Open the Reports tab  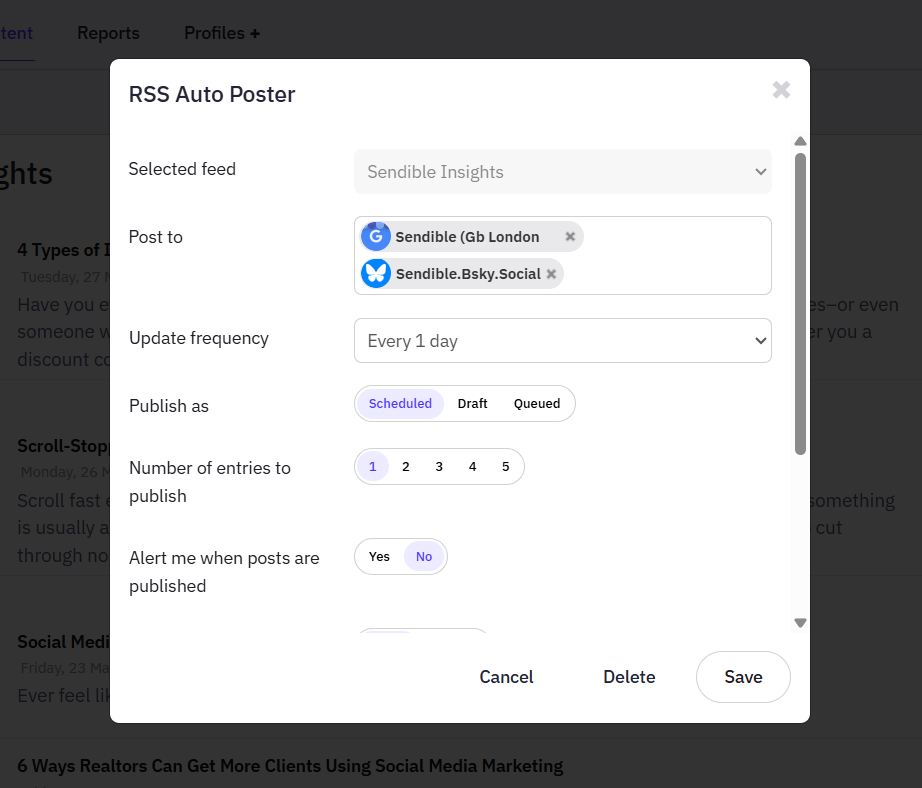(x=108, y=33)
